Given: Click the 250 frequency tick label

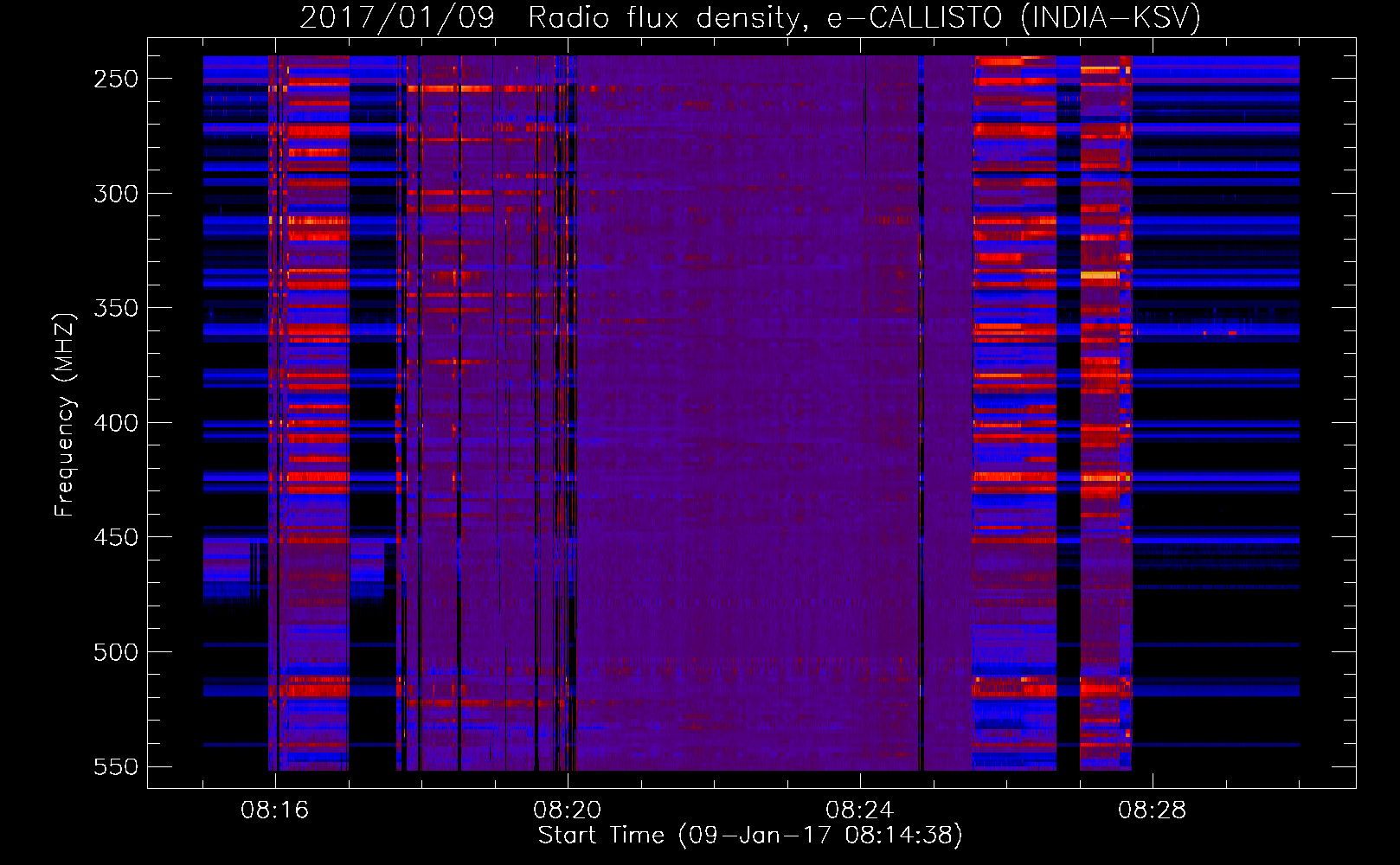Looking at the screenshot, I should tap(116, 79).
